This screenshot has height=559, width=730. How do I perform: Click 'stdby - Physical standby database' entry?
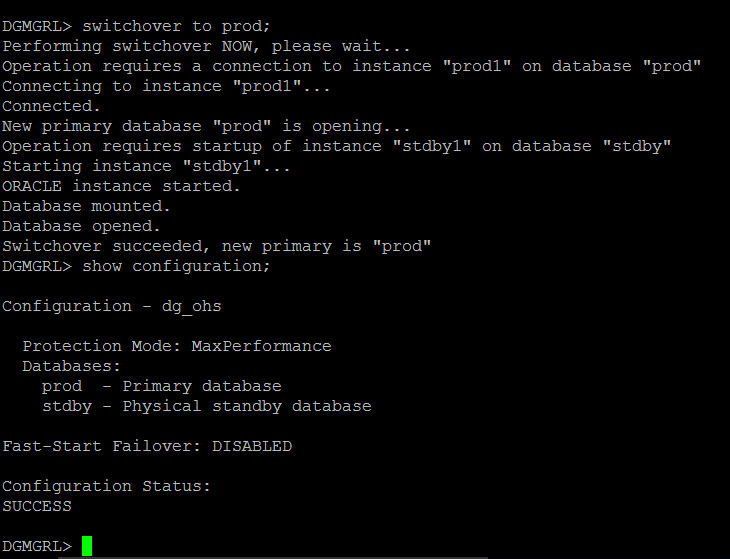(x=207, y=406)
